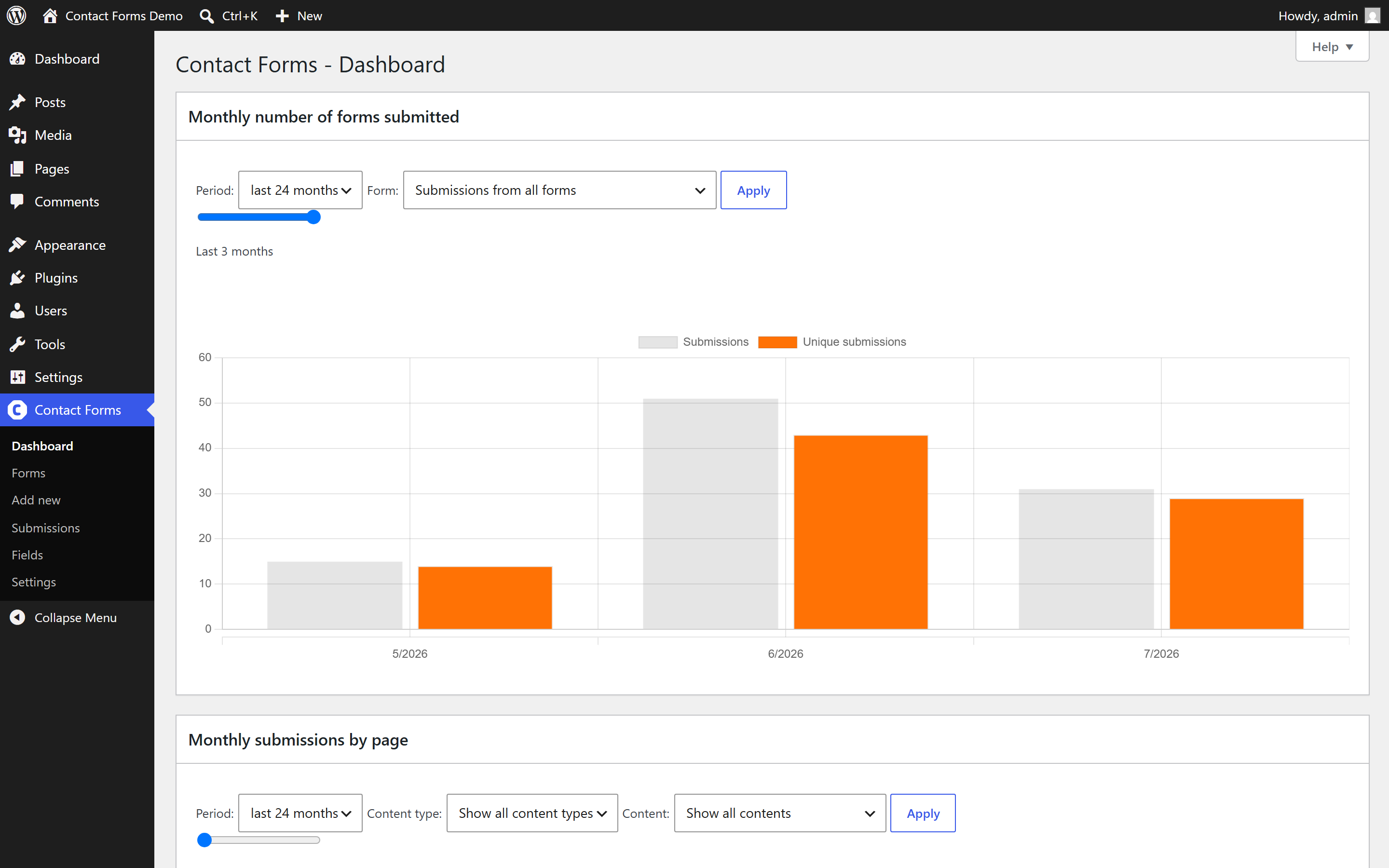Click the Tools wrench icon

(x=17, y=344)
